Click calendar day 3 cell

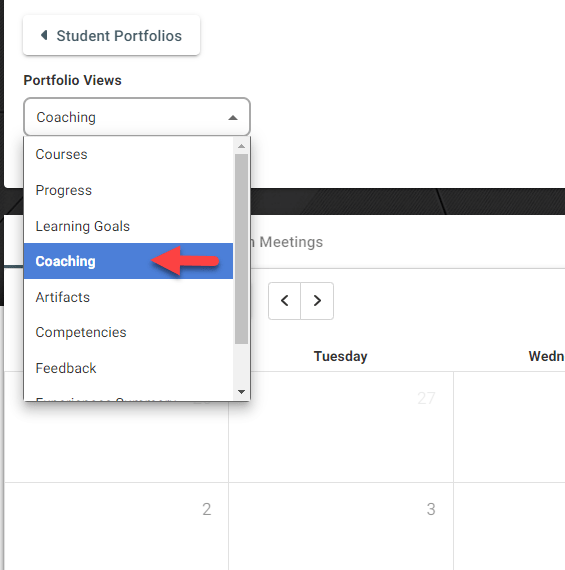(x=341, y=526)
